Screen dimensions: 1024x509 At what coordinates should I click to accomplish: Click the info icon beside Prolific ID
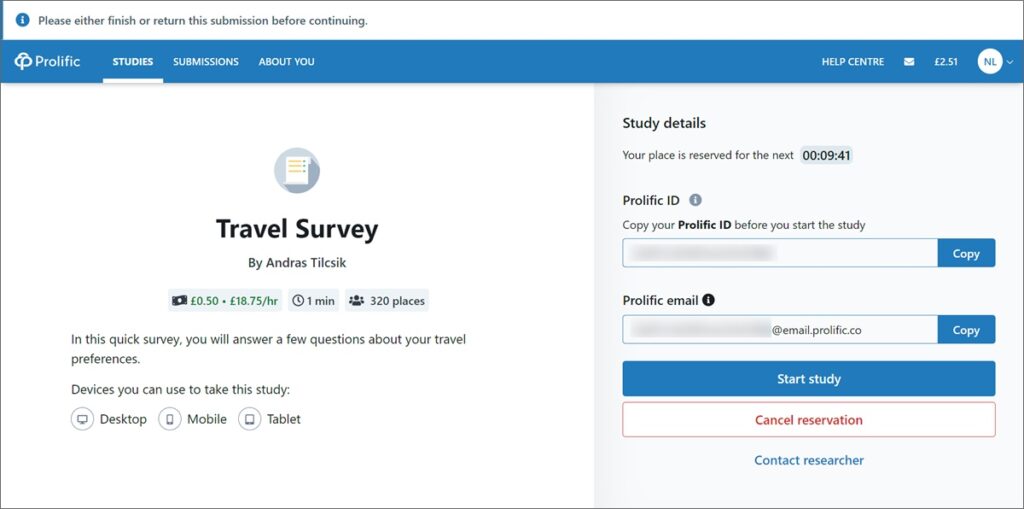696,200
